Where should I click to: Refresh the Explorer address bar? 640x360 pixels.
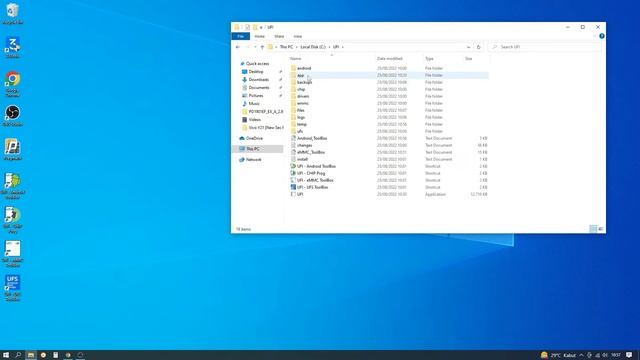click(x=478, y=47)
